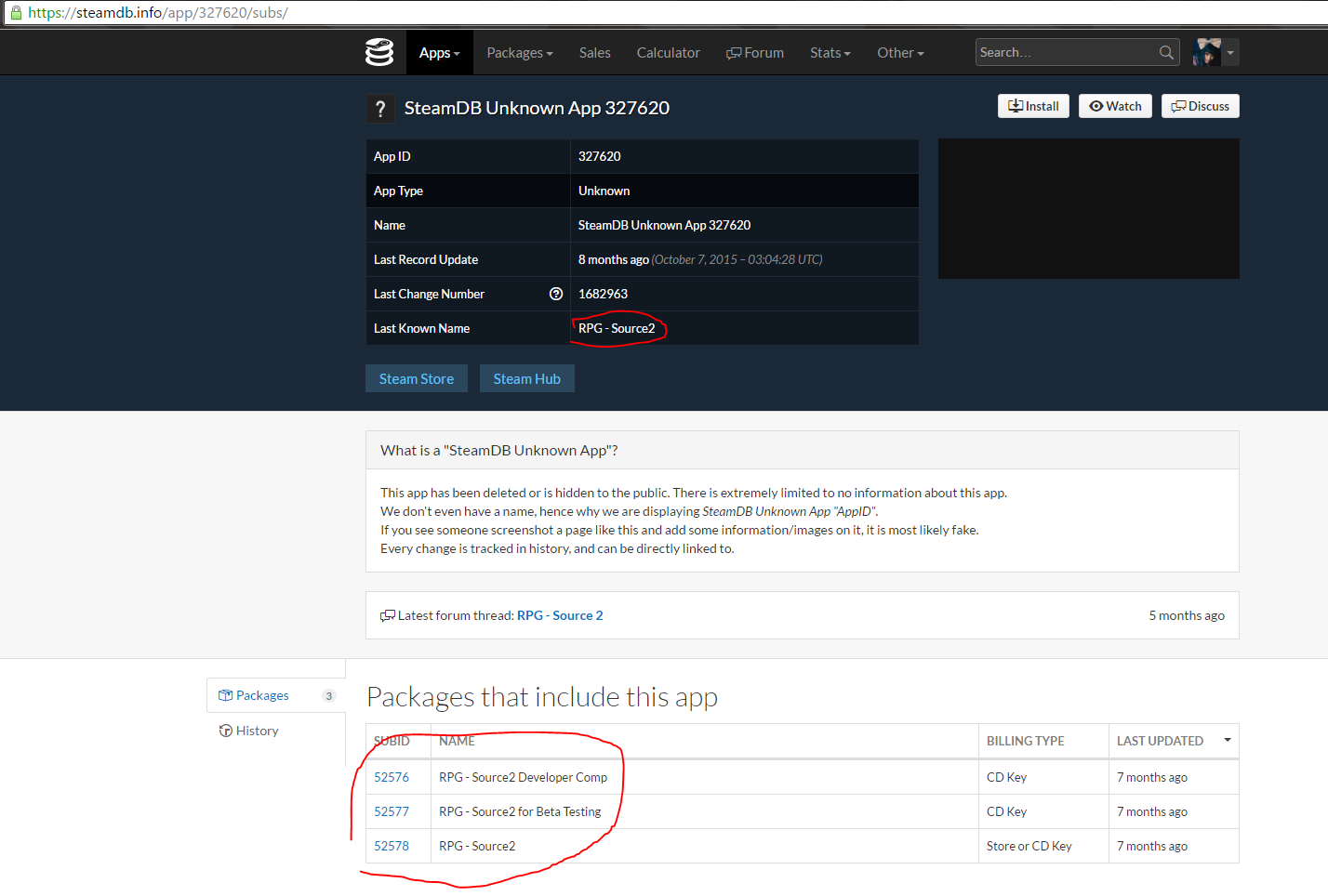Toggle Watch for this app

1115,106
